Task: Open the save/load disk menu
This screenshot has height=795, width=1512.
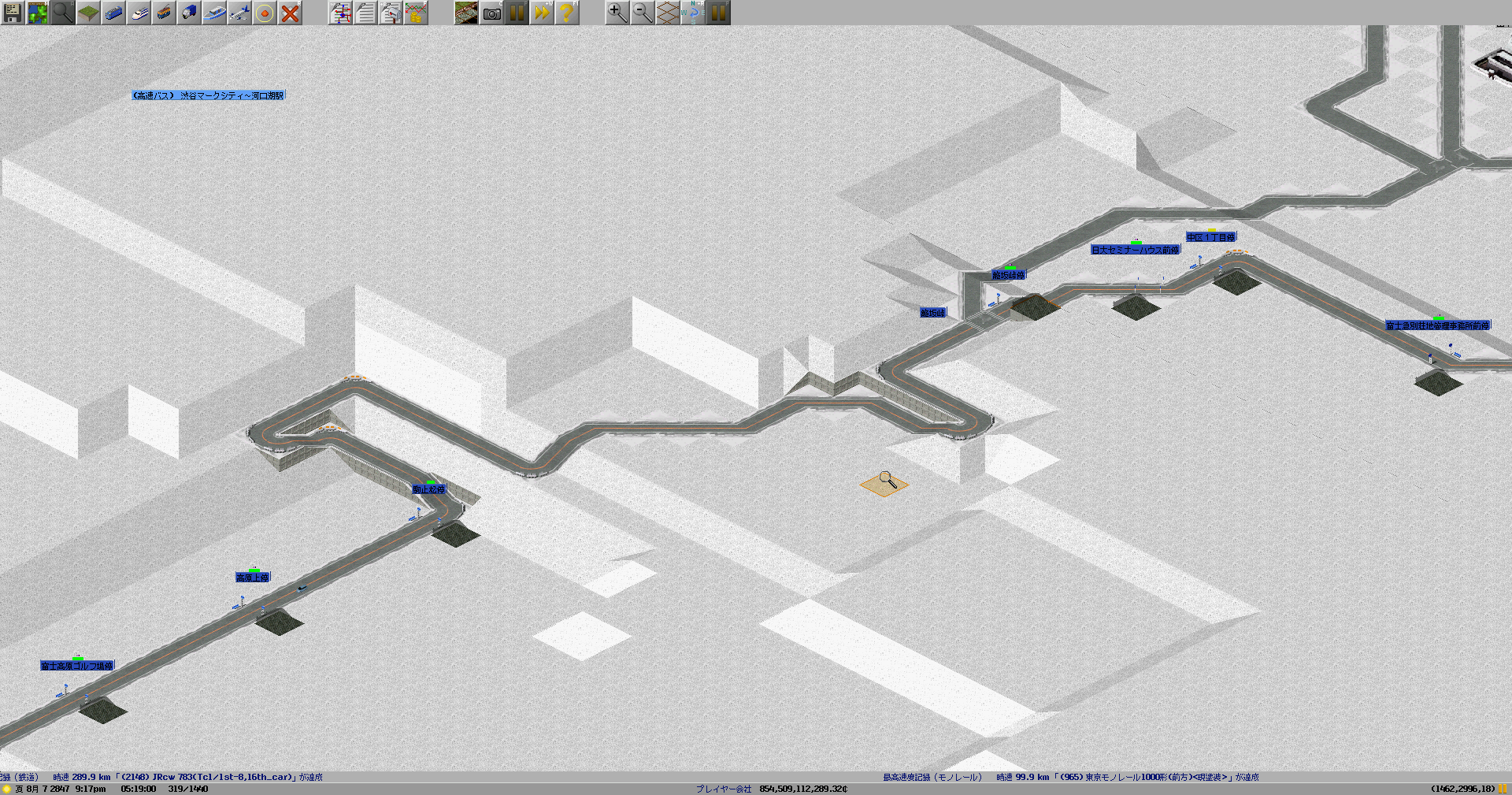Action: pyautogui.click(x=13, y=13)
